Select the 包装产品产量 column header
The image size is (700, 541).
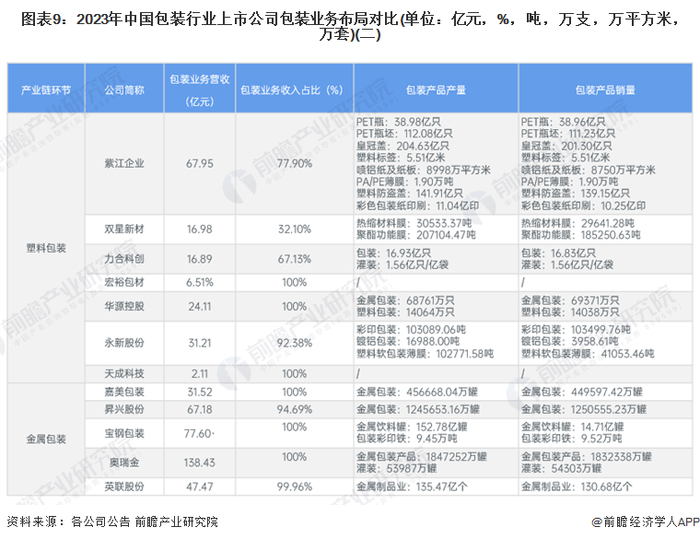[436, 90]
